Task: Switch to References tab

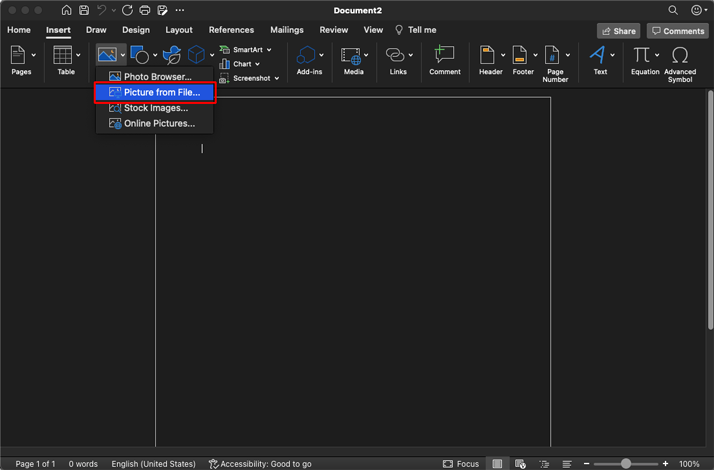Action: click(x=231, y=30)
